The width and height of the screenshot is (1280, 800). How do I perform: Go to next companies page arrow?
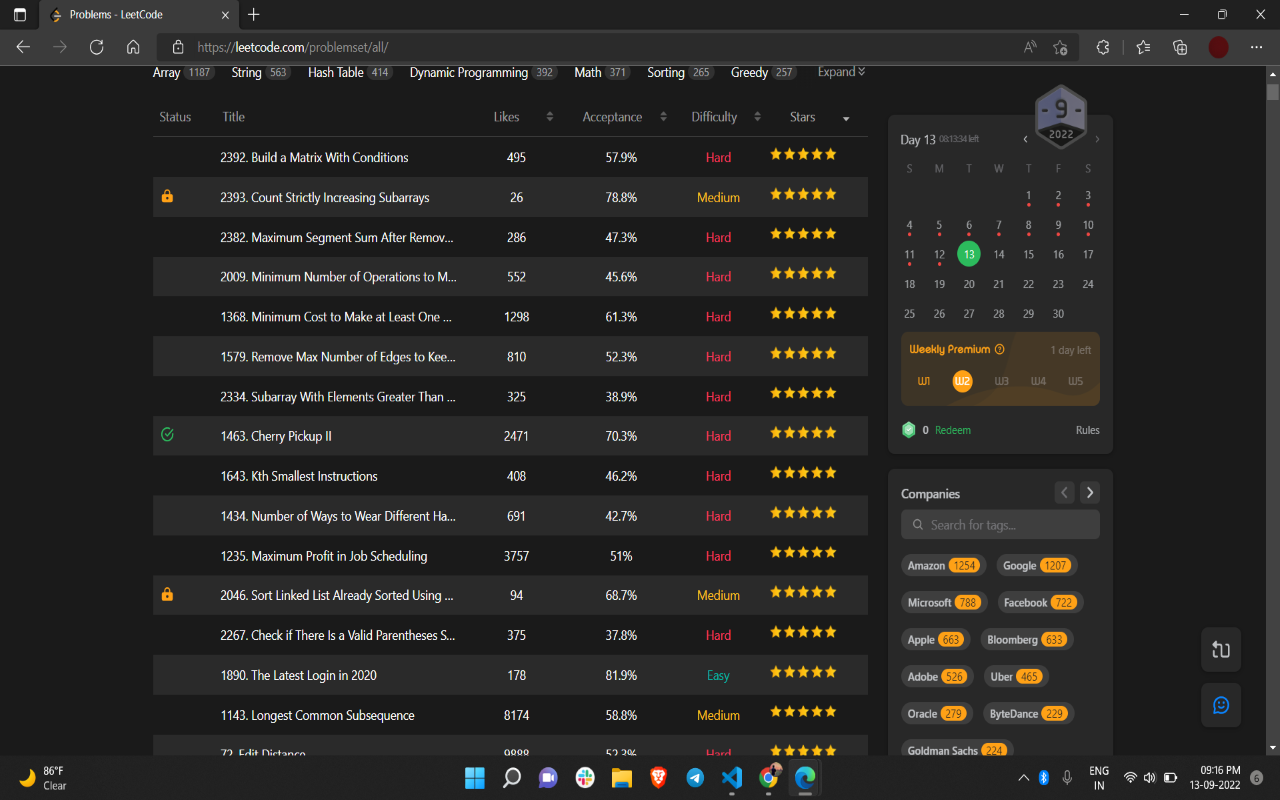(x=1090, y=492)
